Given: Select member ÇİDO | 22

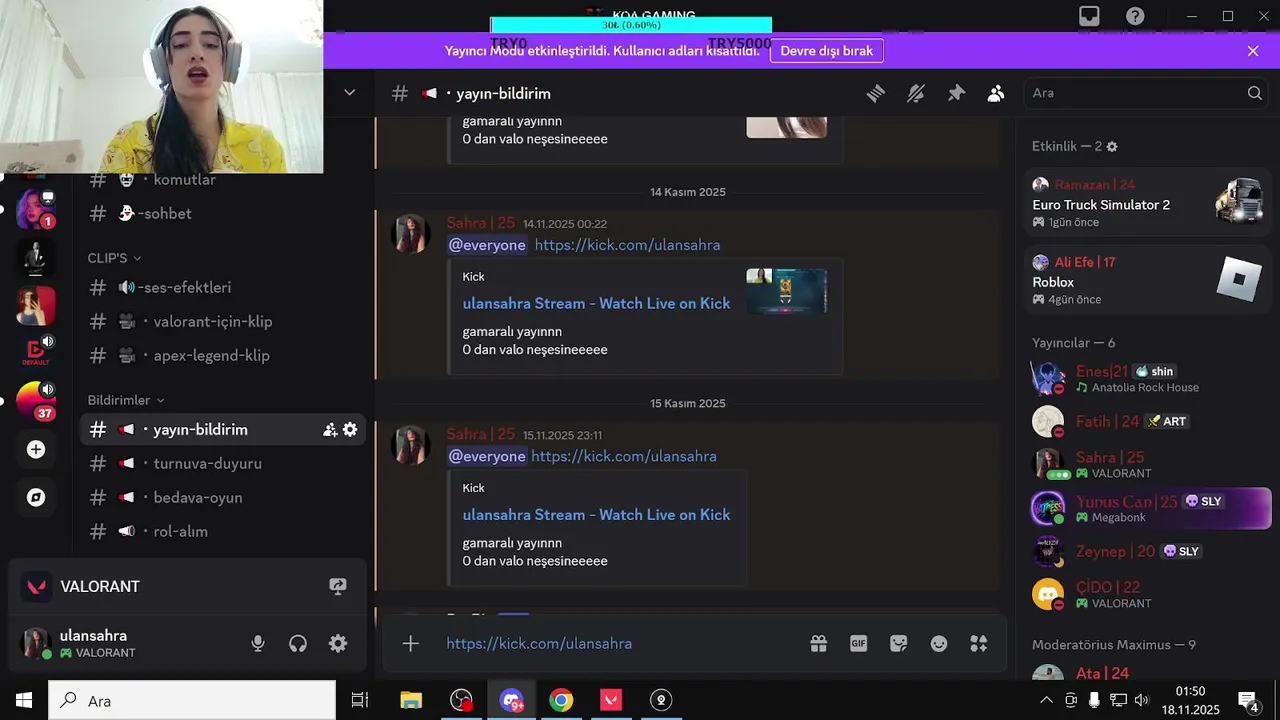Looking at the screenshot, I should point(1148,594).
